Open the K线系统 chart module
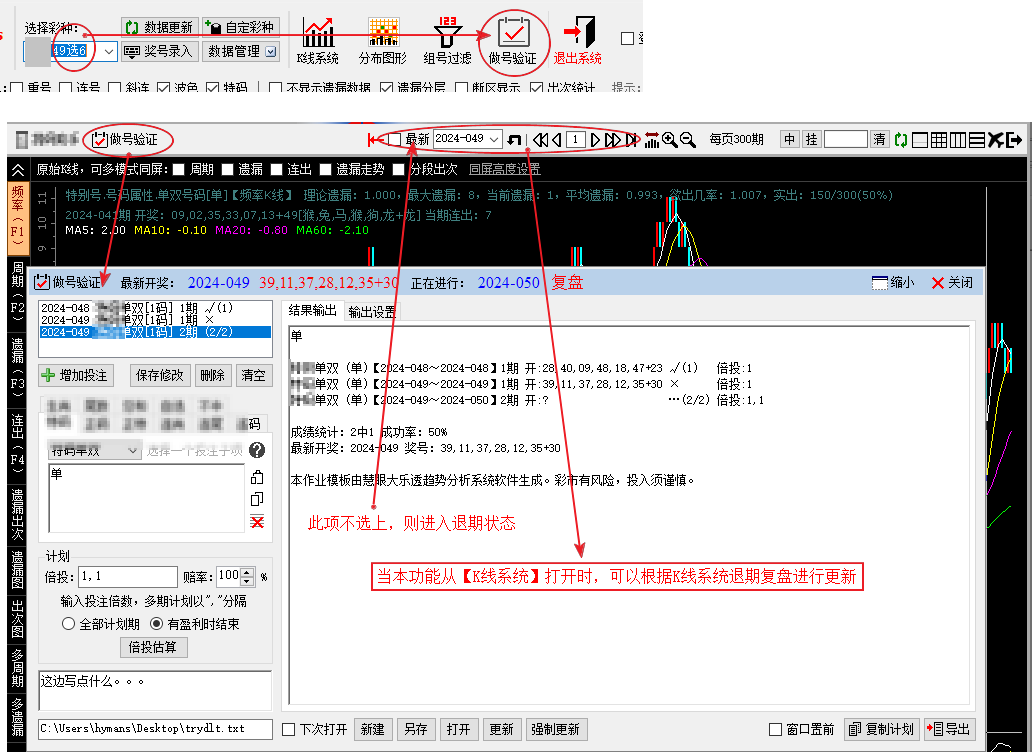The image size is (1032, 752). (x=318, y=40)
